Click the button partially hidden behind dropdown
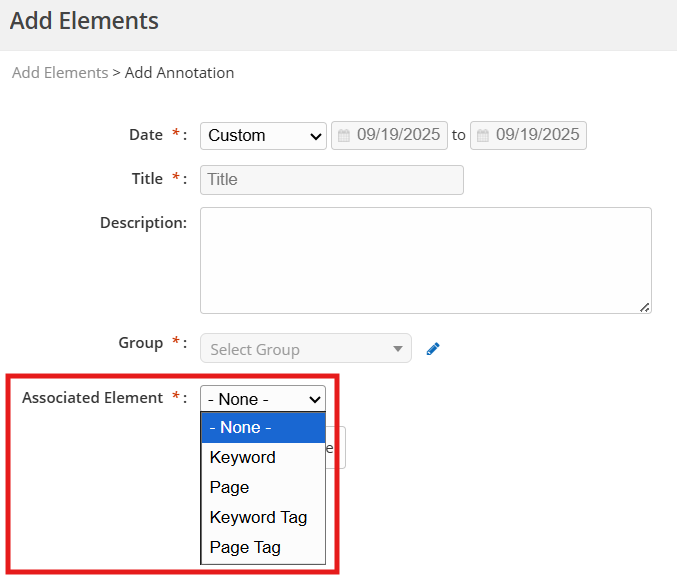Screen dimensions: 677x580 click(336, 448)
